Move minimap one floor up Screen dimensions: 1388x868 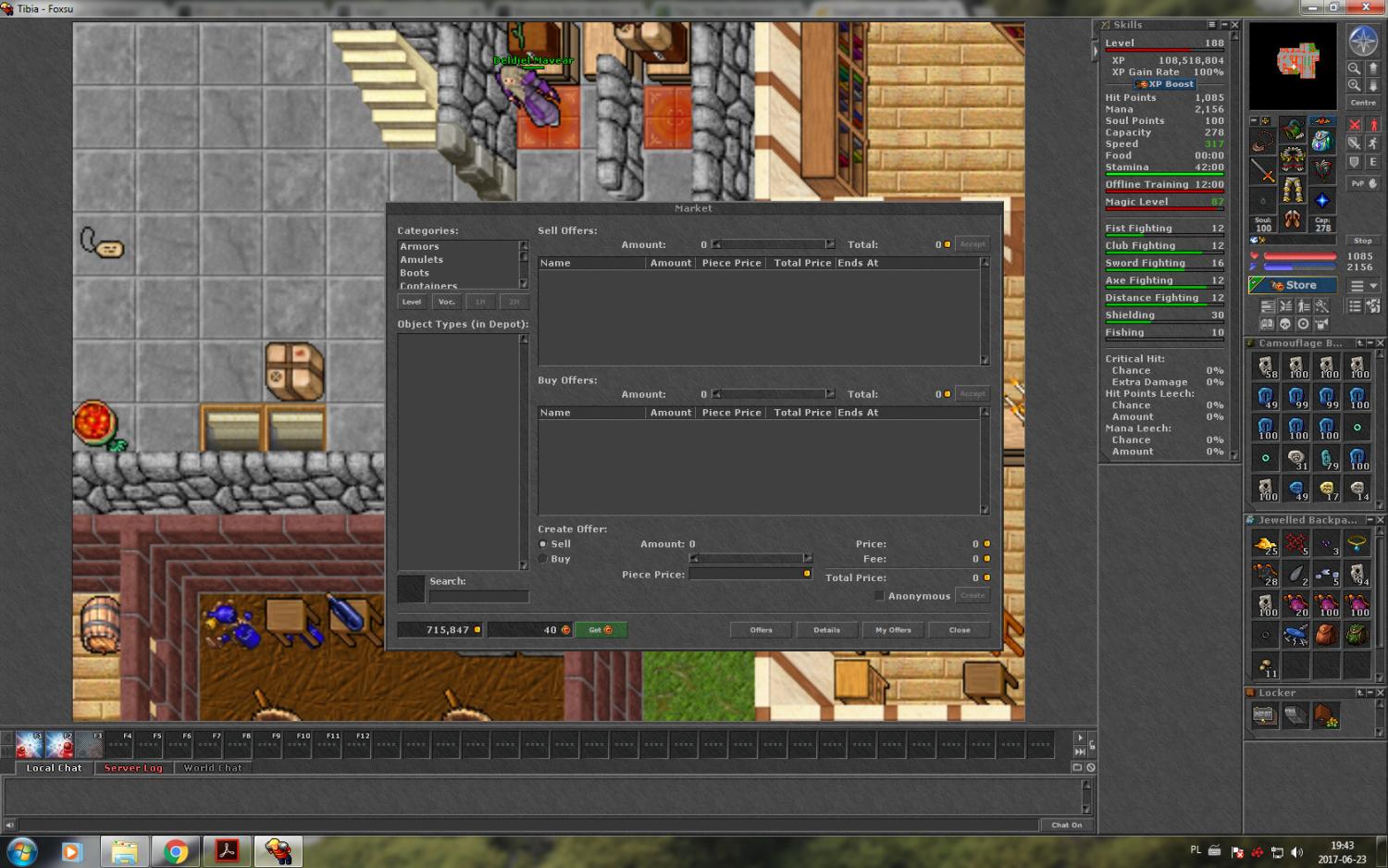pyautogui.click(x=1373, y=68)
